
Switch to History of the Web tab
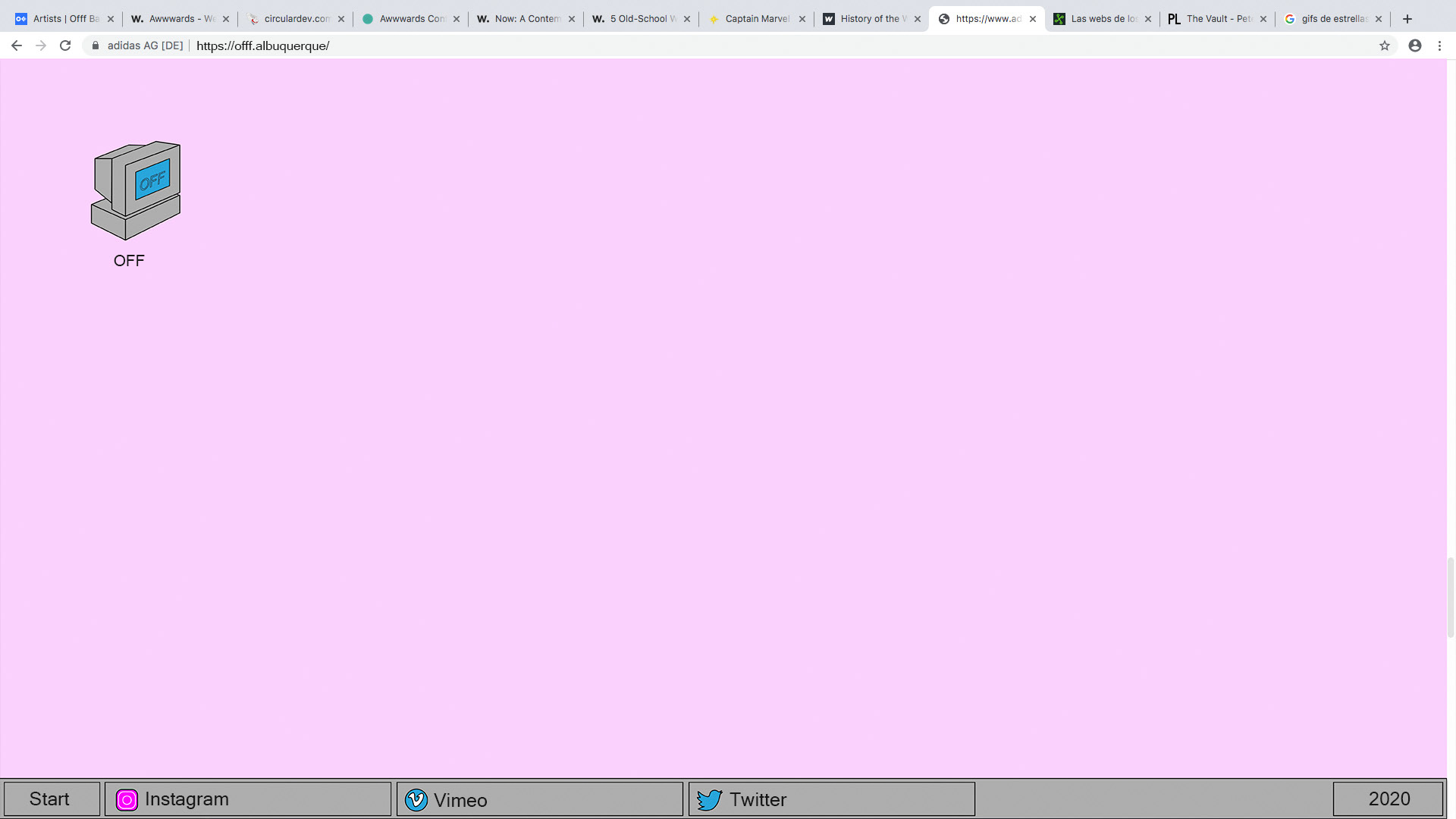pyautogui.click(x=872, y=19)
